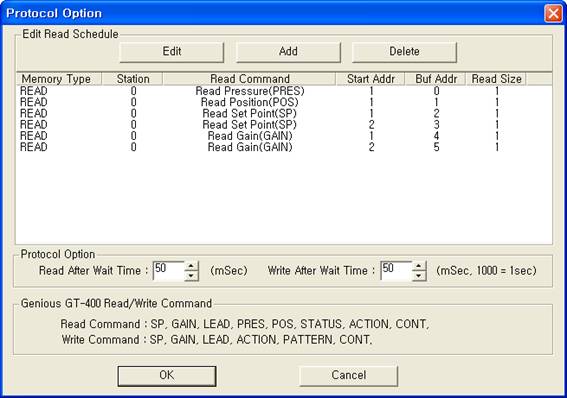The image size is (567, 398).
Task: Select Read Gain(GAIN) row with buffer 5
Action: pyautogui.click(x=284, y=147)
